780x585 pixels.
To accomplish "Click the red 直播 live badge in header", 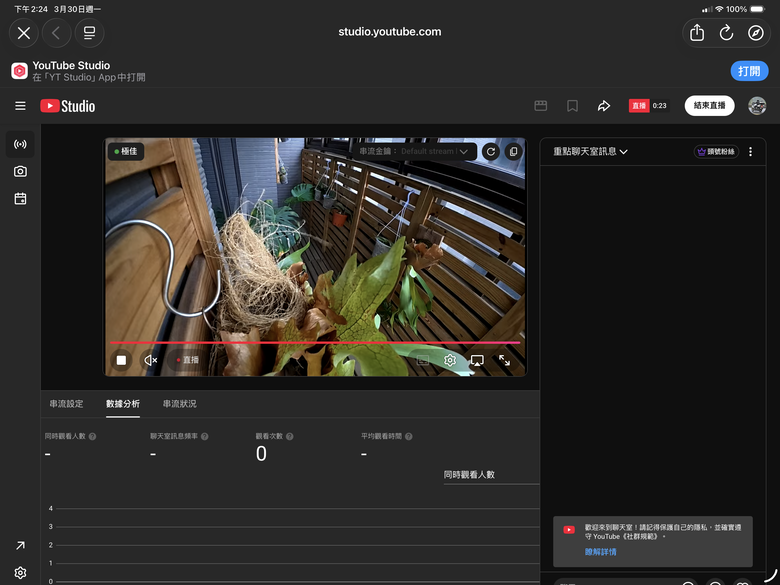I will point(639,106).
